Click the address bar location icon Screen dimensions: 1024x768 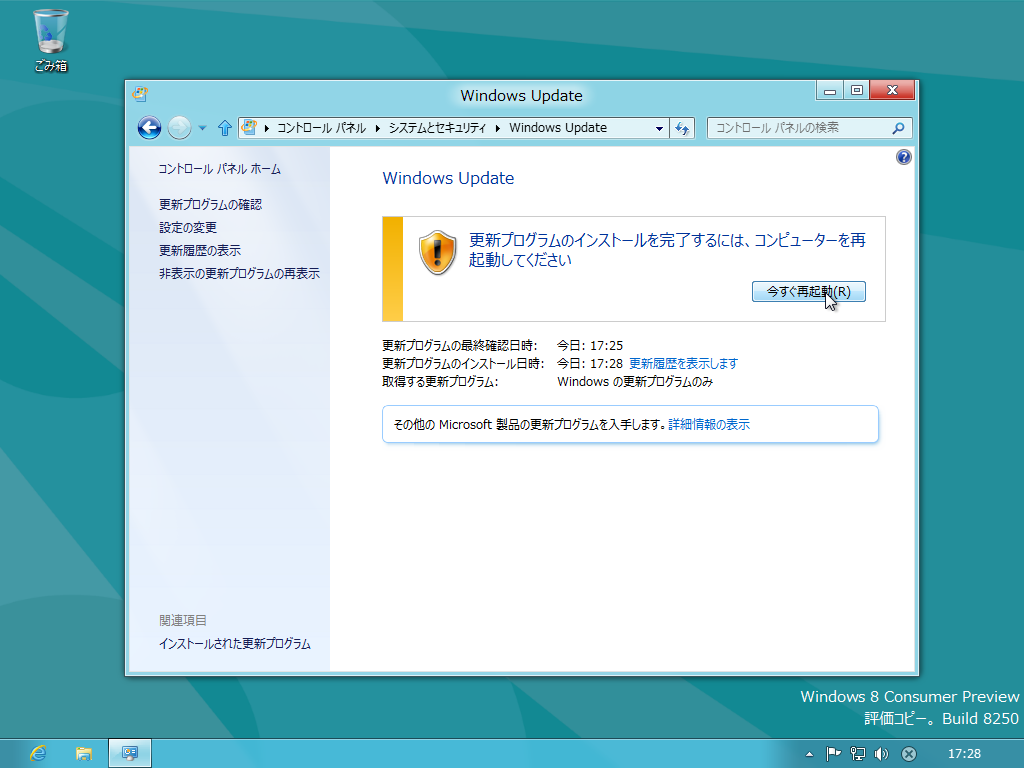(249, 127)
